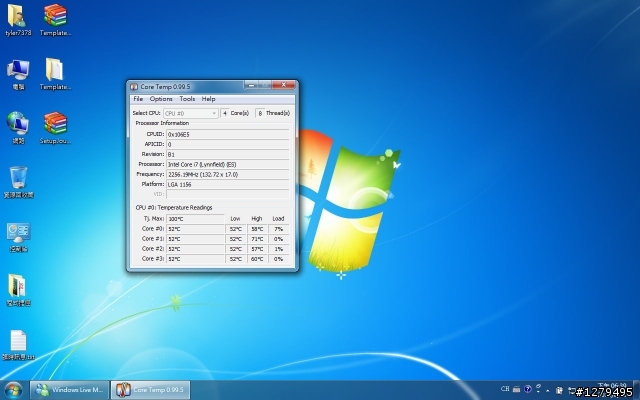
Task: Click the Action Center flag tray icon
Action: click(x=559, y=390)
